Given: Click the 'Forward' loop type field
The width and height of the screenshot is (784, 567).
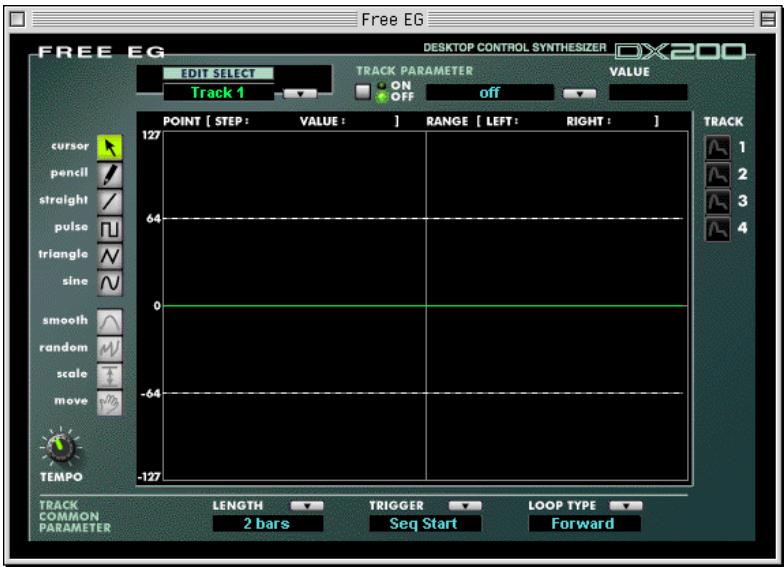Looking at the screenshot, I should (584, 524).
